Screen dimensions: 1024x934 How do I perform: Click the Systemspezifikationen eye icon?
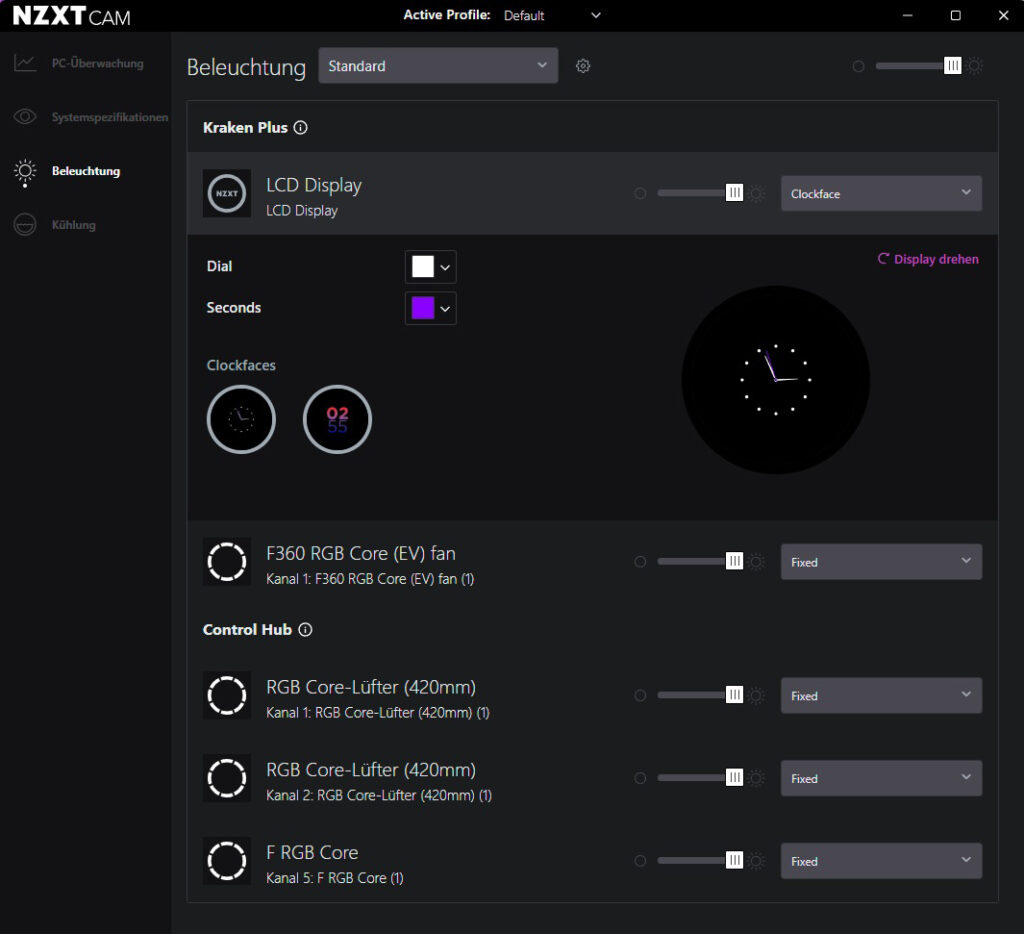(x=25, y=116)
